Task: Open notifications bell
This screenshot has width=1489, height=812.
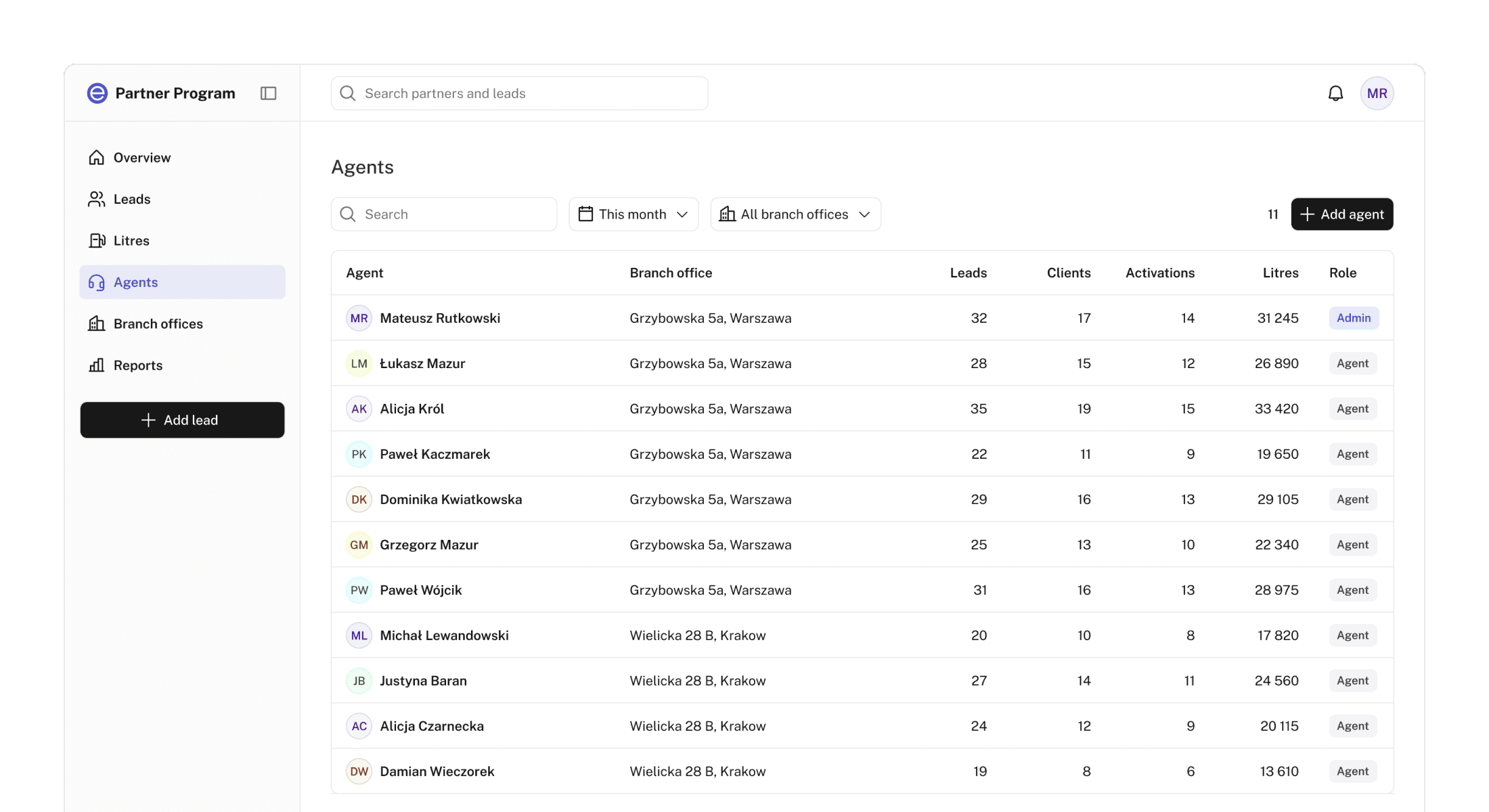Action: coord(1335,93)
